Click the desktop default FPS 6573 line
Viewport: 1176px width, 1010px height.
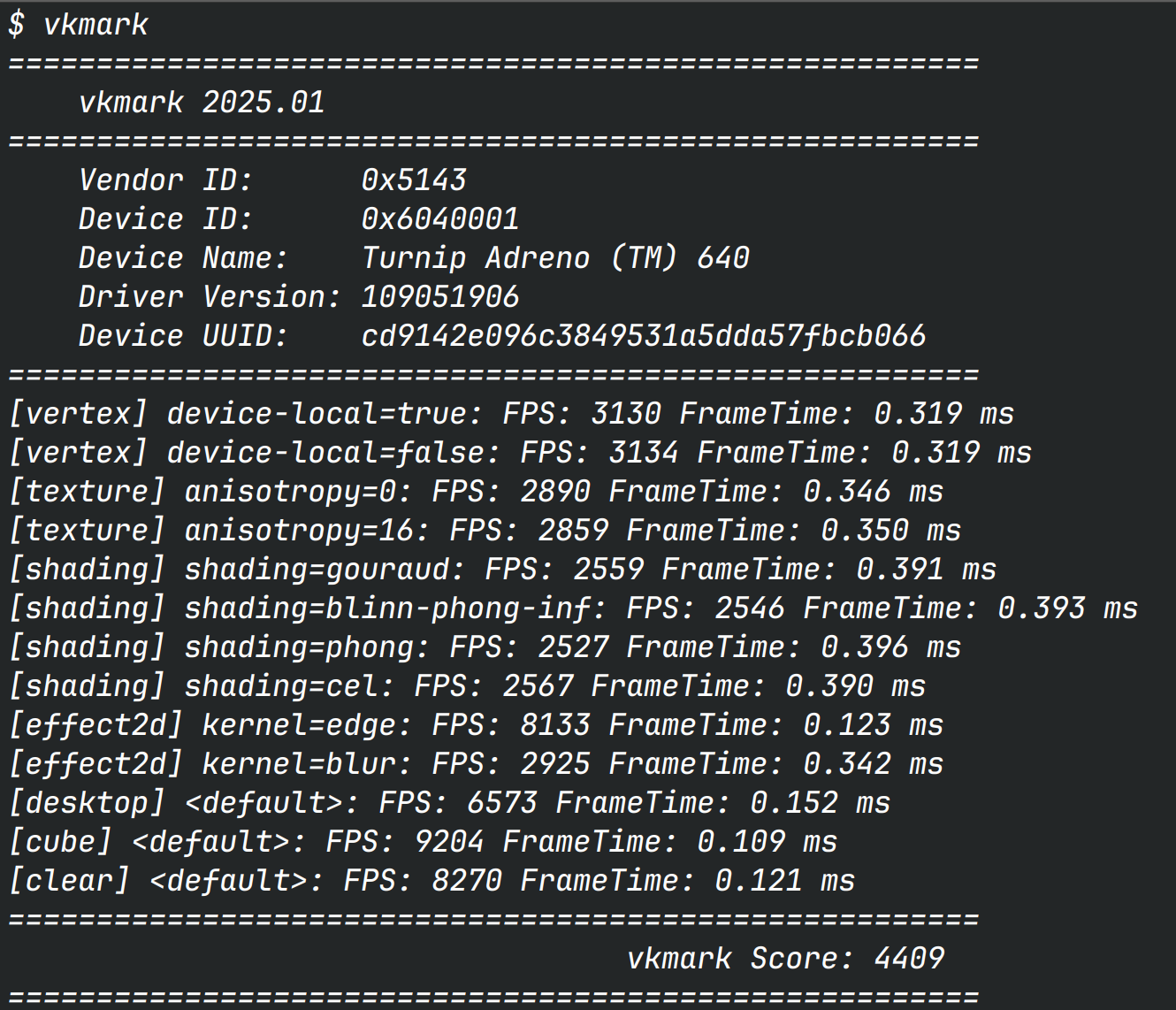(x=449, y=803)
